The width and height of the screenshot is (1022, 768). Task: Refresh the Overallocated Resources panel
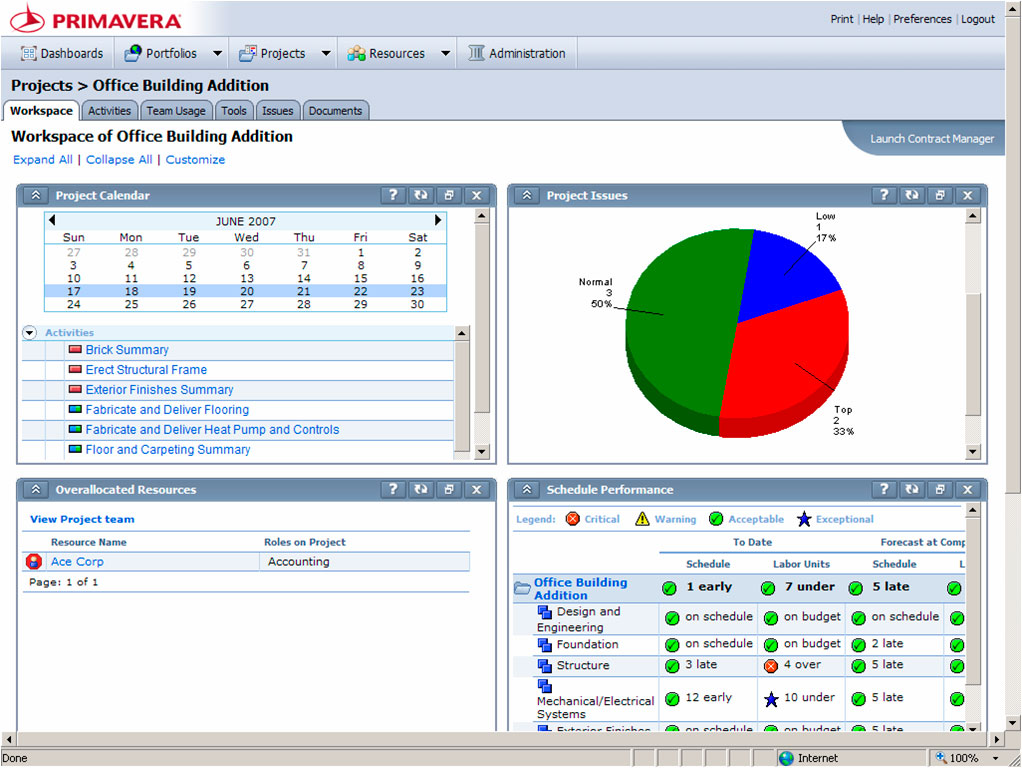pos(421,490)
